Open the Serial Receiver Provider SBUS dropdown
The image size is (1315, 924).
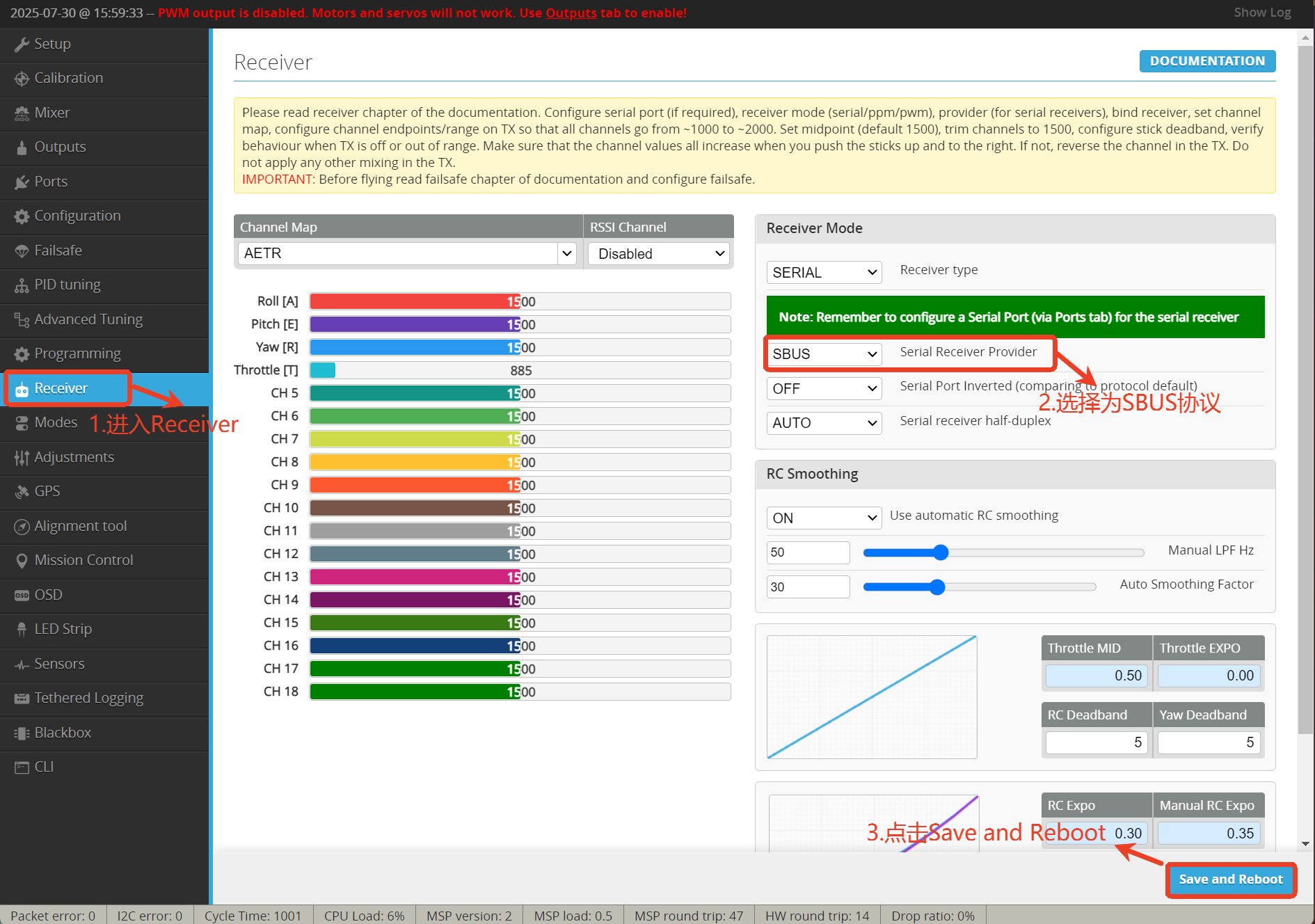pyautogui.click(x=824, y=354)
